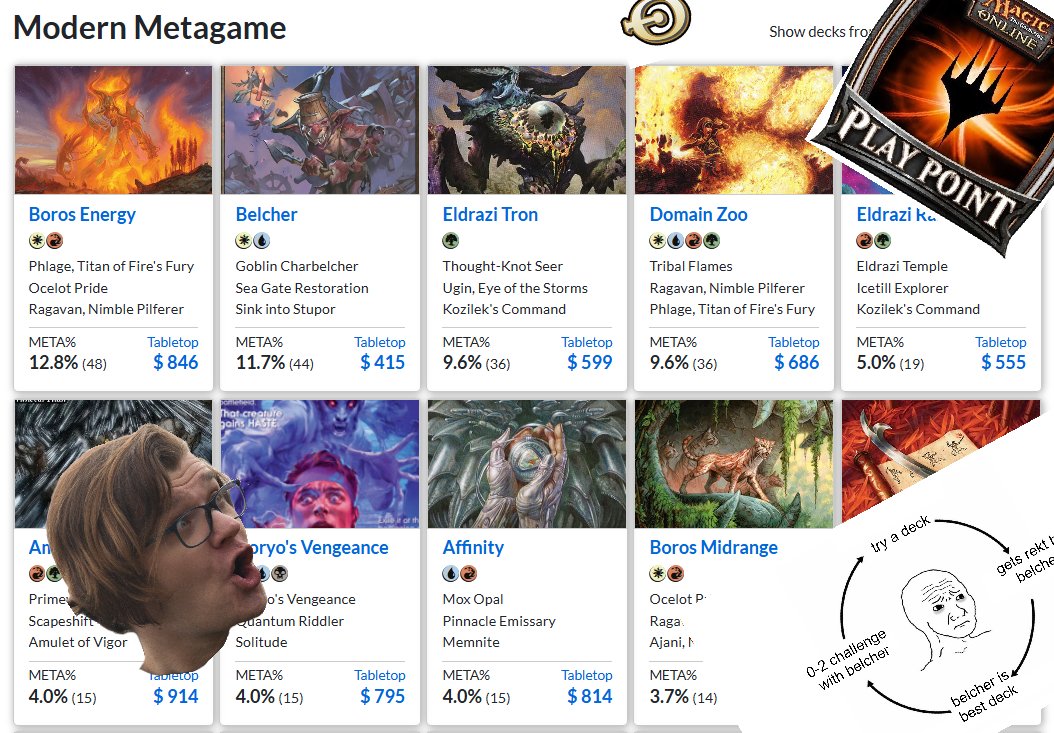Click the green mana icon under Eldrazi Tron
This screenshot has width=1054, height=733.
pyautogui.click(x=450, y=240)
